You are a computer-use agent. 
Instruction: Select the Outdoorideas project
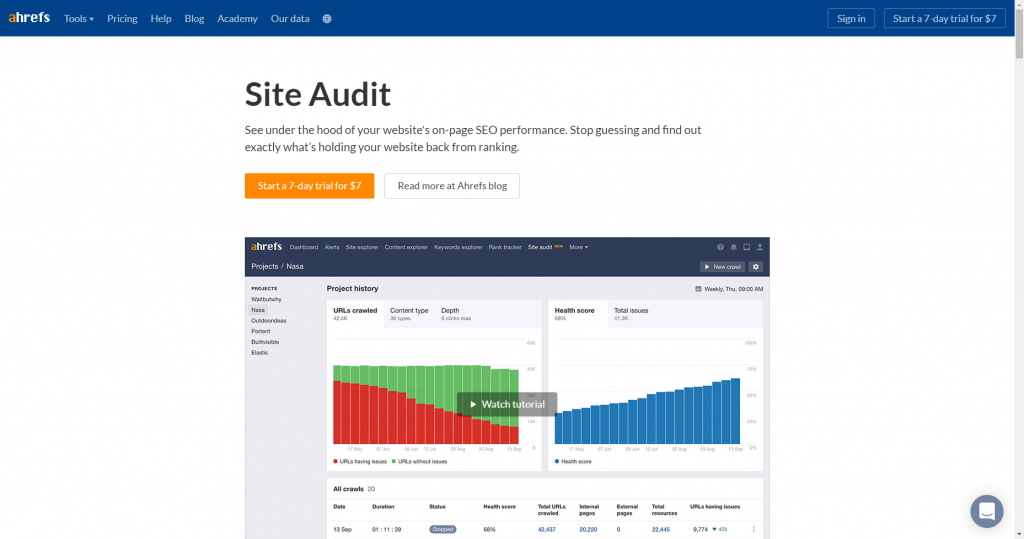click(x=269, y=321)
